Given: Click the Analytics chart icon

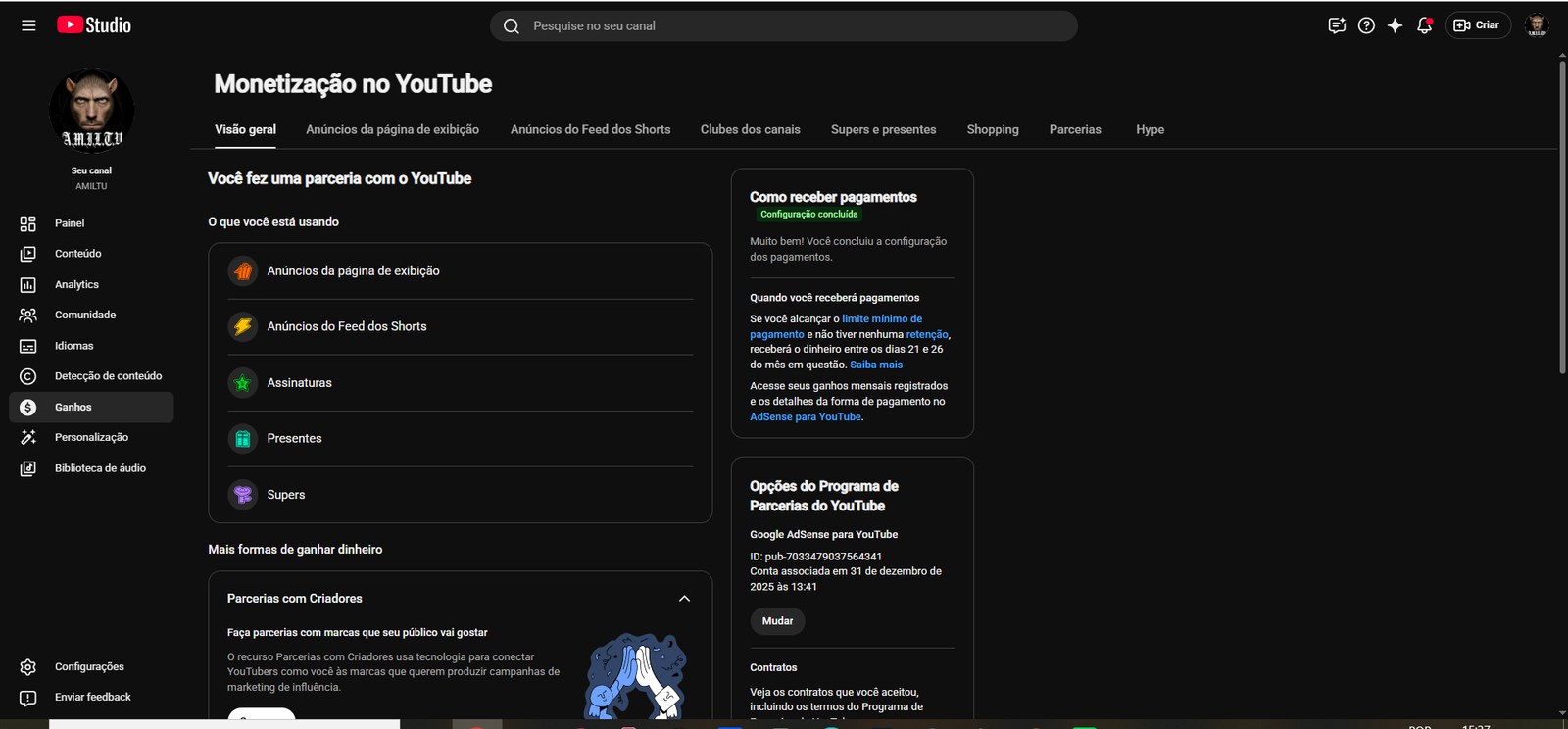Looking at the screenshot, I should (28, 285).
